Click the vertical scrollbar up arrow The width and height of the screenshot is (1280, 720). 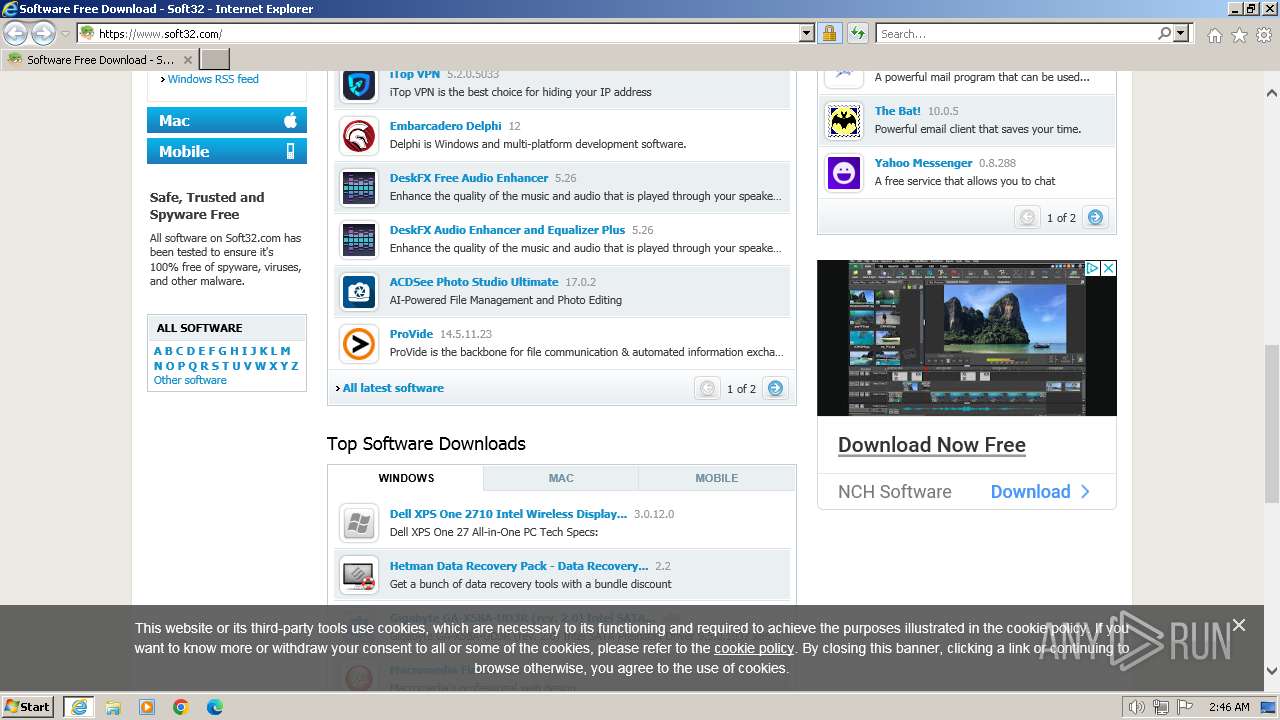tap(1272, 93)
